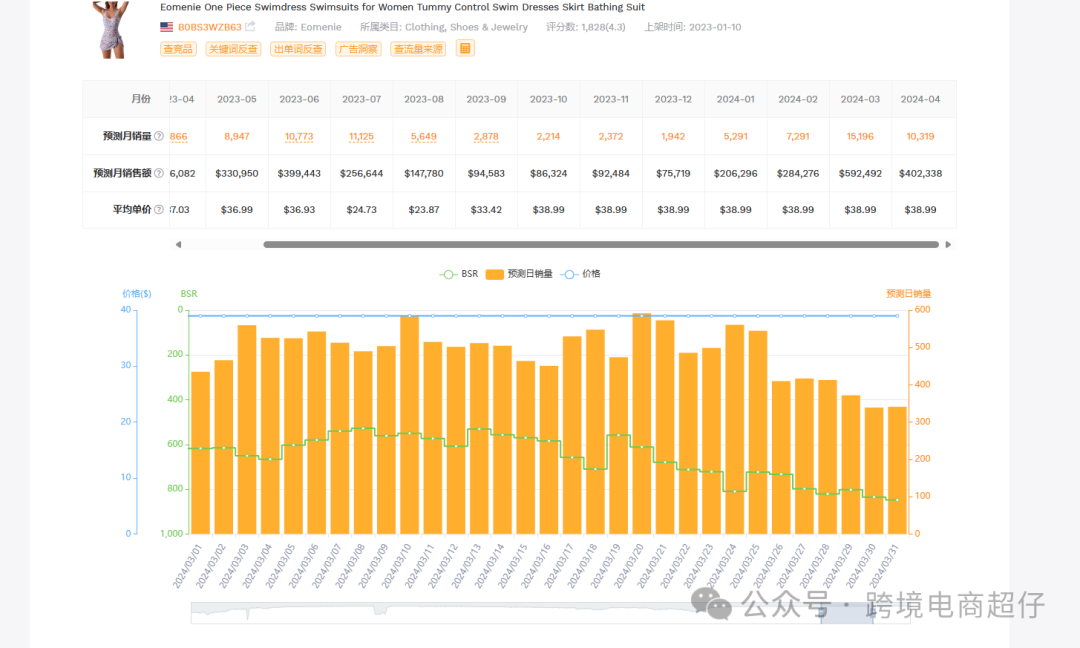Click the table's horizontal scrollbar thumb
Viewport: 1080px width, 648px height.
pyautogui.click(x=600, y=244)
